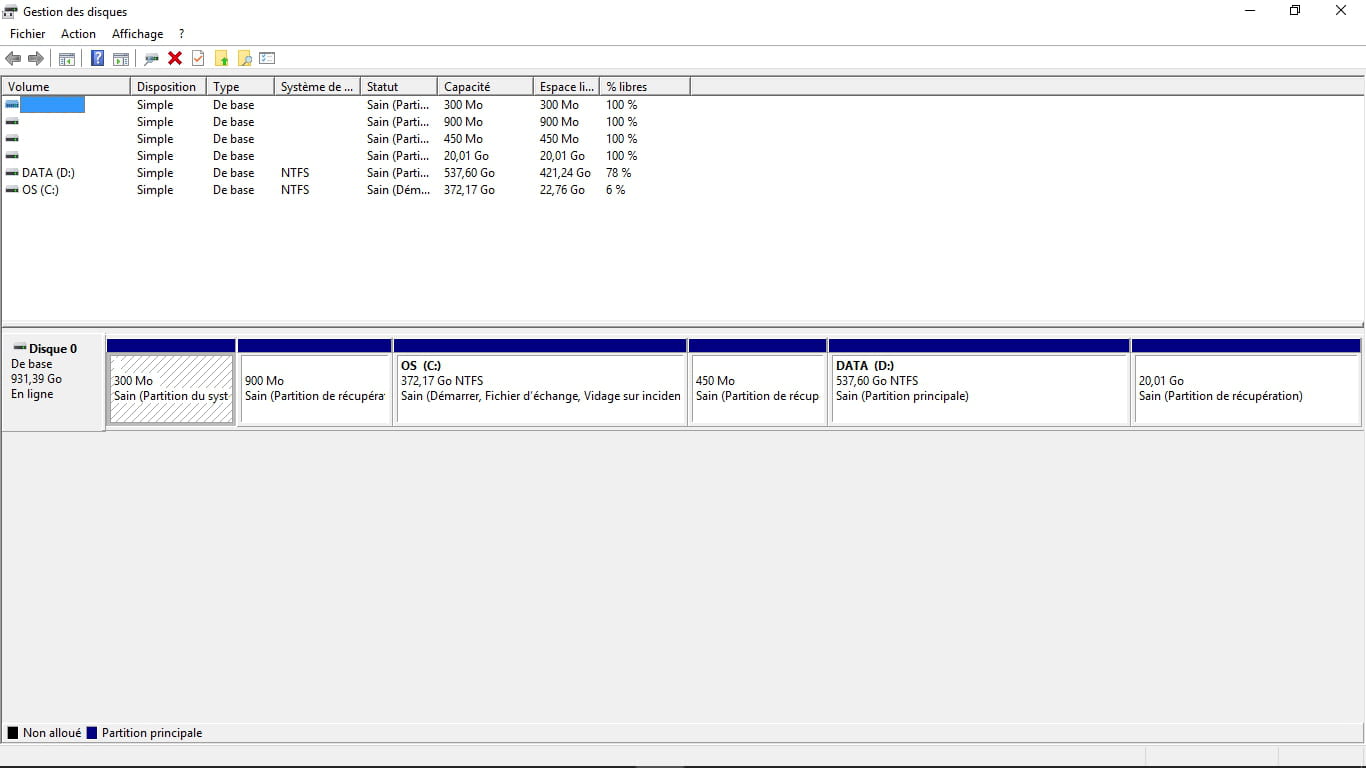Click the folder with green arrow icon
The width and height of the screenshot is (1366, 768).
tap(222, 59)
